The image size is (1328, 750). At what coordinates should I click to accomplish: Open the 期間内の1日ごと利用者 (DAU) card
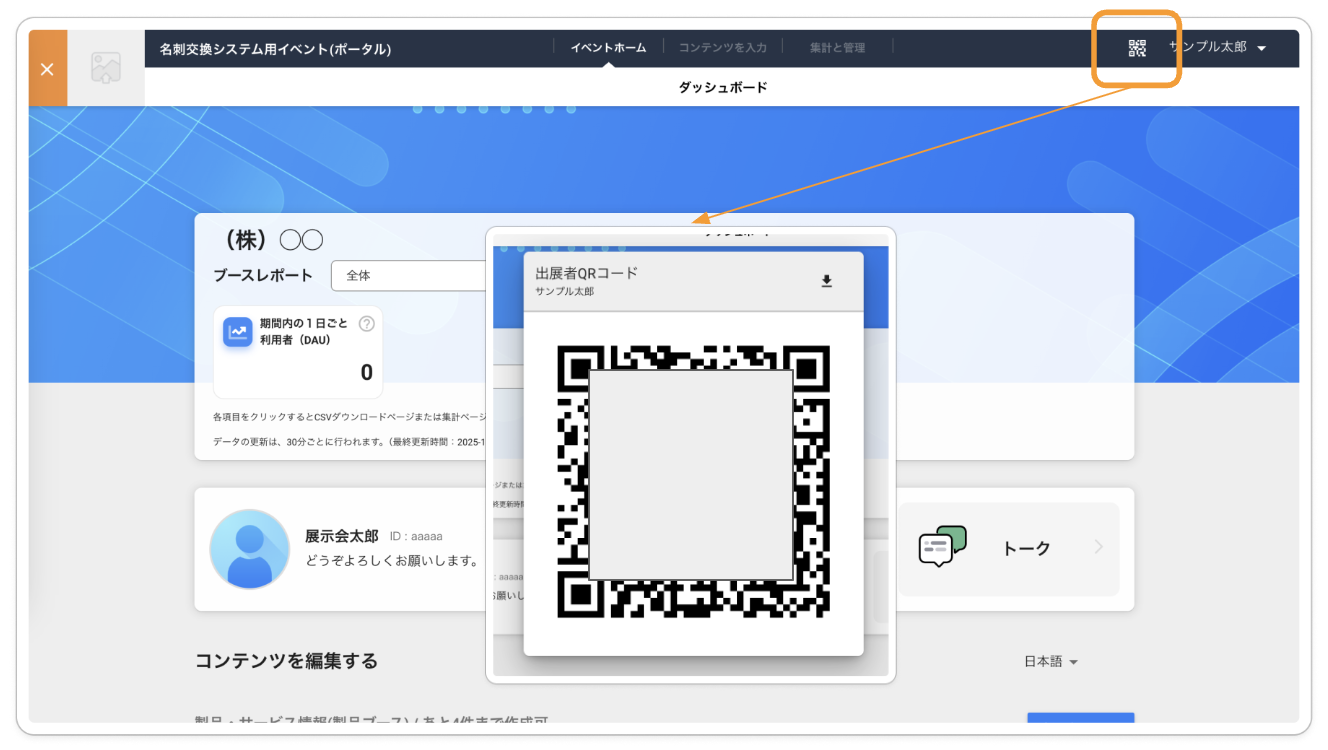coord(298,352)
